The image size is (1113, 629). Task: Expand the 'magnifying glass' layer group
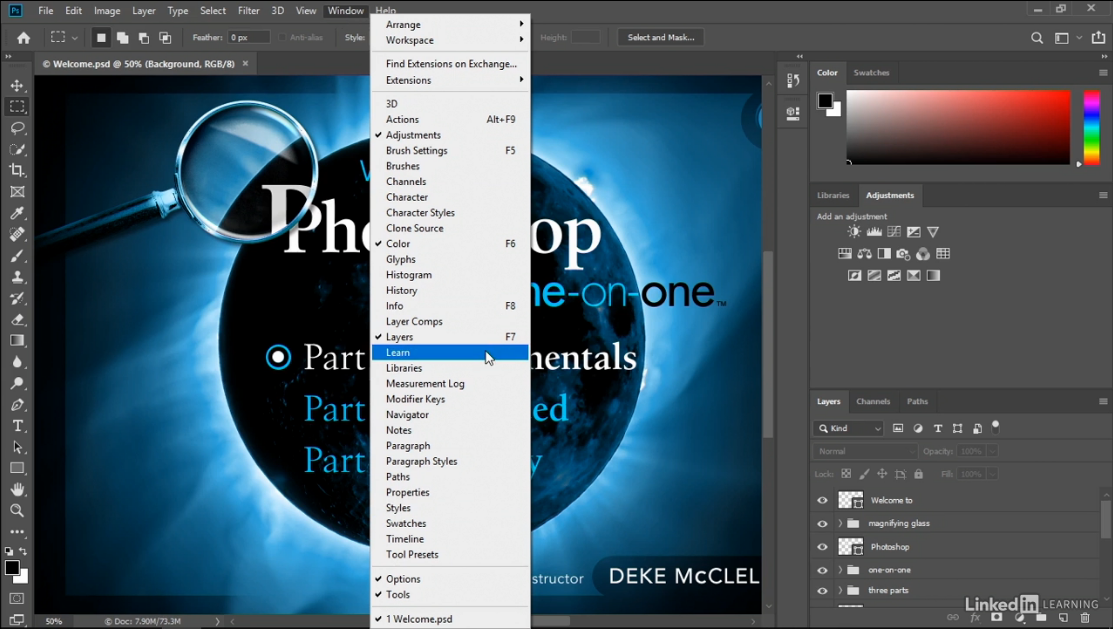coord(840,524)
